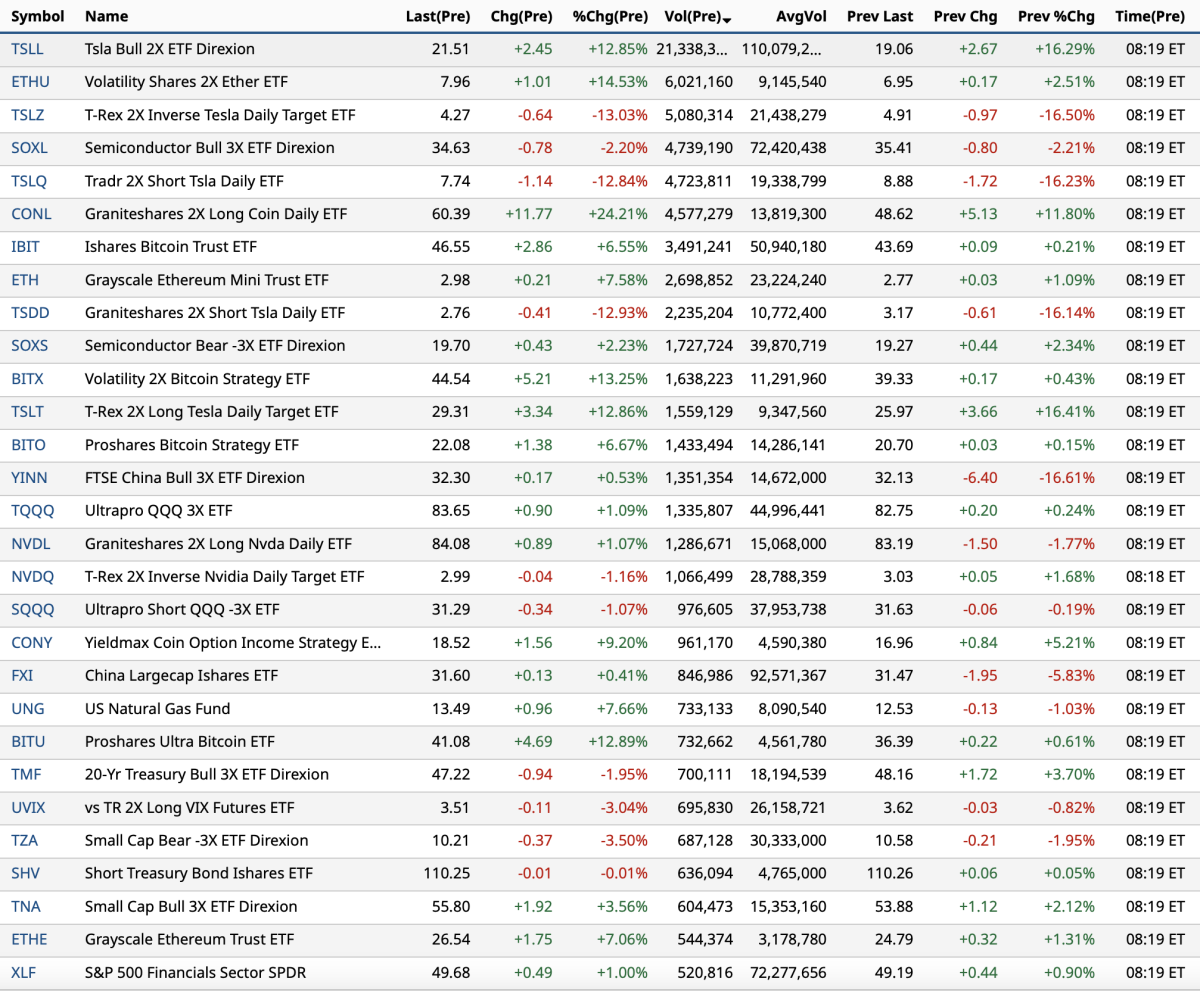Sort table by Symbol column header
1200x991 pixels.
click(38, 17)
